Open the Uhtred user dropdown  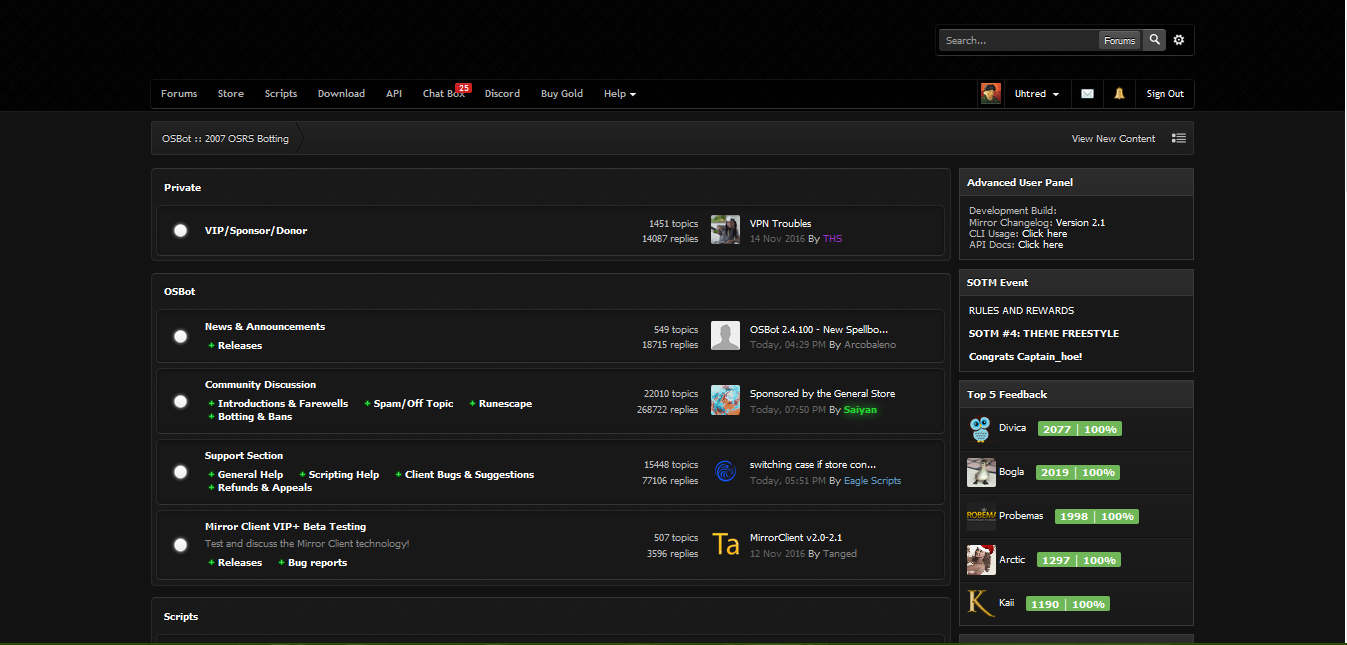tap(1037, 94)
